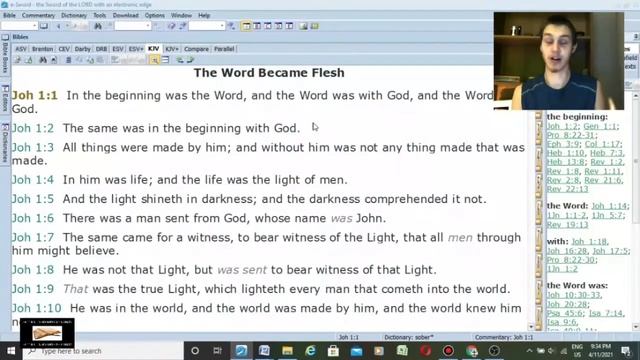
Task: Click the book icon beside first combo box
Action: [x=44, y=26]
